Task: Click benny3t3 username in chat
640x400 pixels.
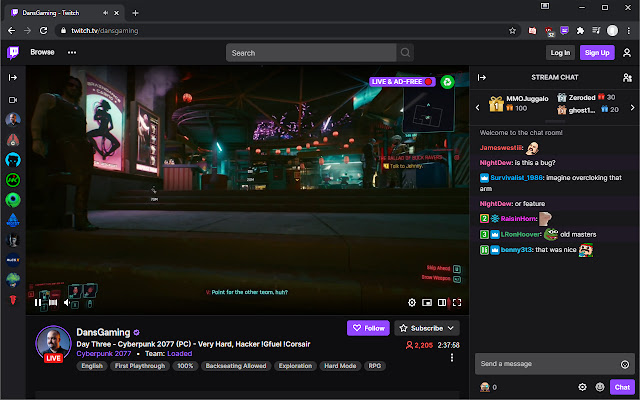Action: tap(516, 250)
